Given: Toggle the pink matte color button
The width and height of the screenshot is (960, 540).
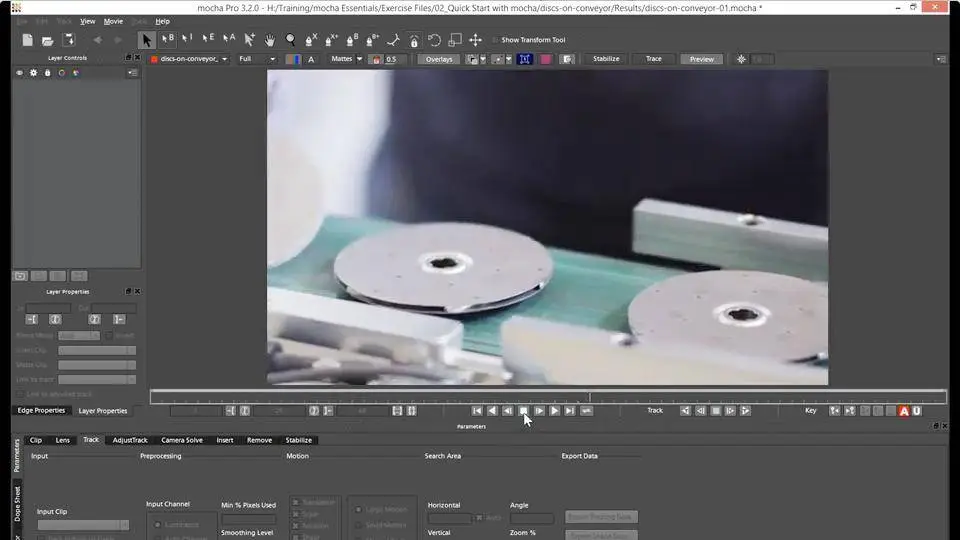Looking at the screenshot, I should pyautogui.click(x=546, y=59).
